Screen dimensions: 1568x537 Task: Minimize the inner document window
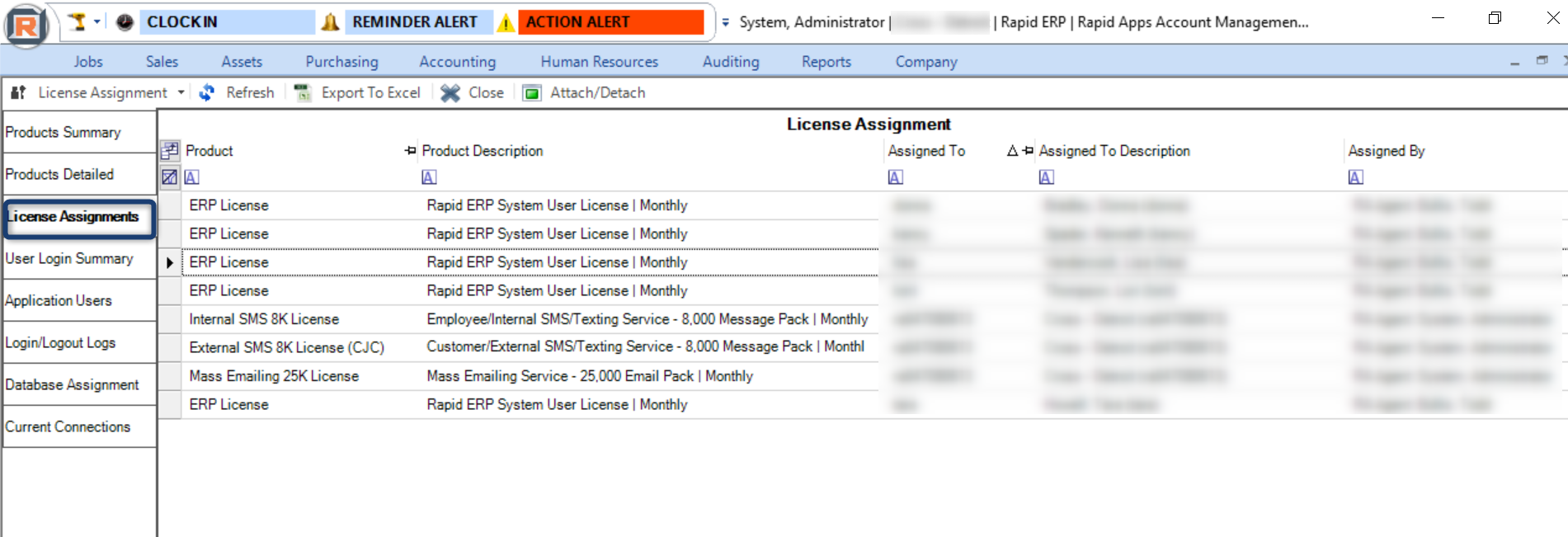(1514, 62)
